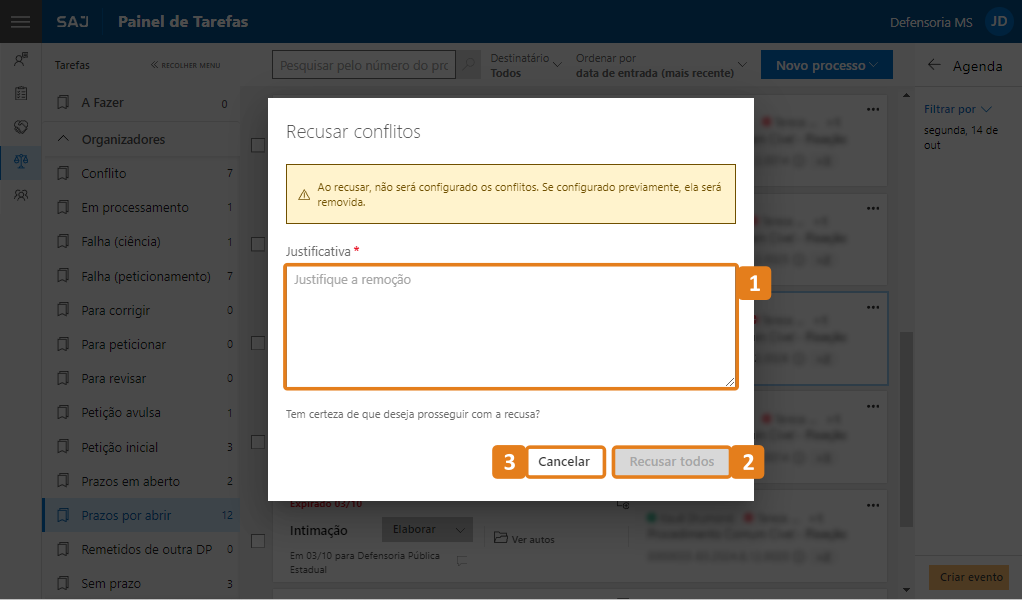1022x600 pixels.
Task: Click the bookmark icon beside A Fazer
Action: (63, 102)
